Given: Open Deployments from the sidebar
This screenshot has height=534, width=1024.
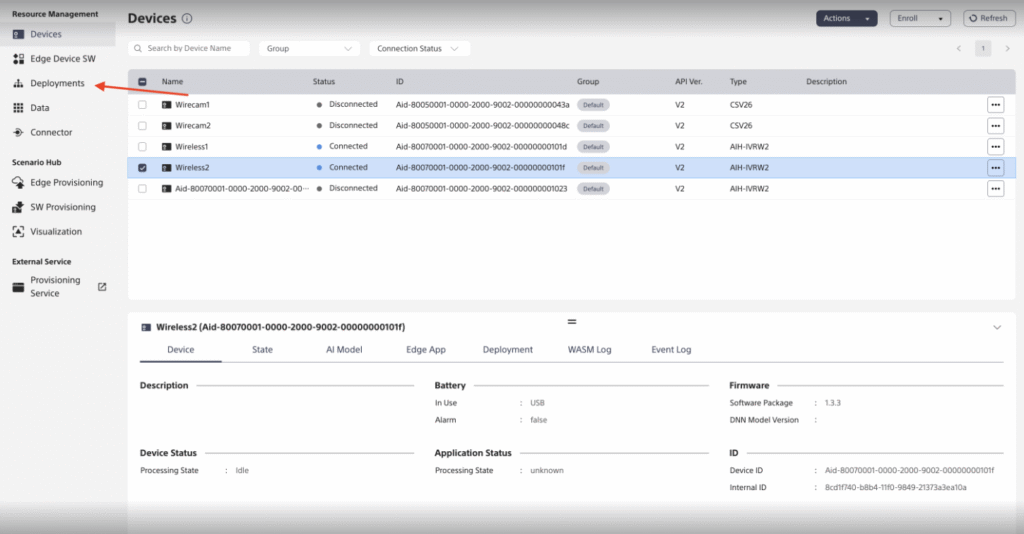Looking at the screenshot, I should click(57, 83).
